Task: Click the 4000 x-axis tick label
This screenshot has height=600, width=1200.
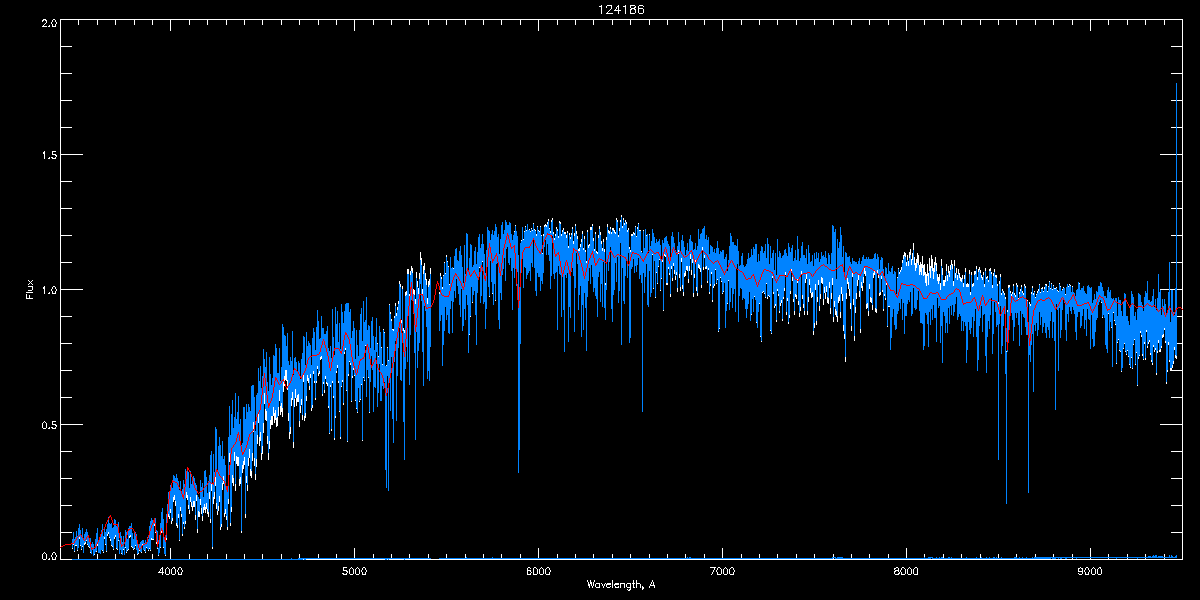Action: pyautogui.click(x=171, y=571)
